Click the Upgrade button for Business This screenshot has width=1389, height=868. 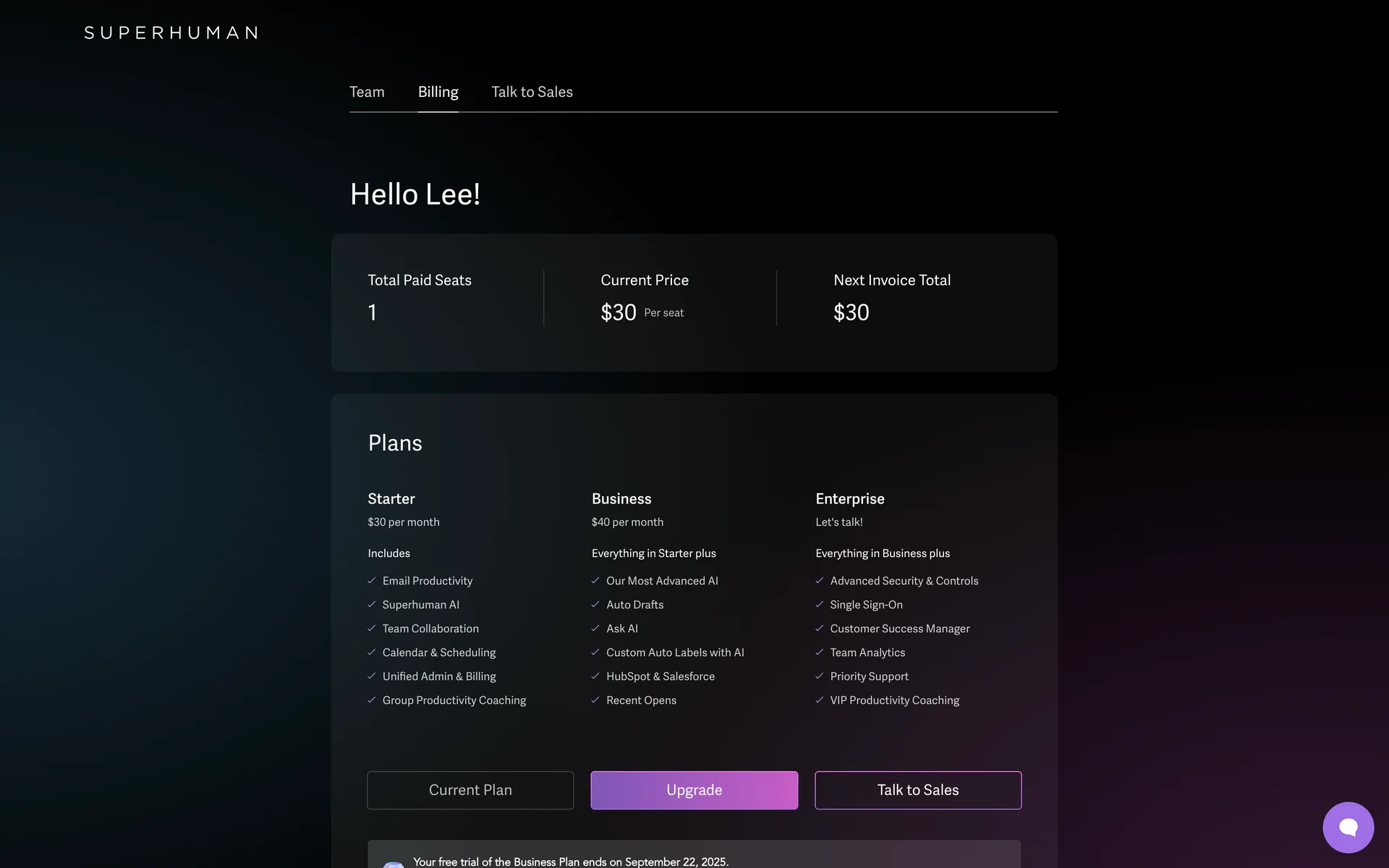(x=694, y=790)
